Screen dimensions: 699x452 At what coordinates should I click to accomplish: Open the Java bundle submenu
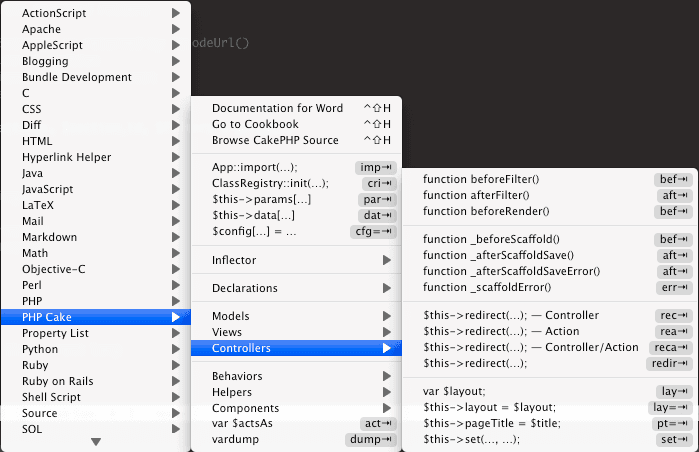(x=96, y=173)
